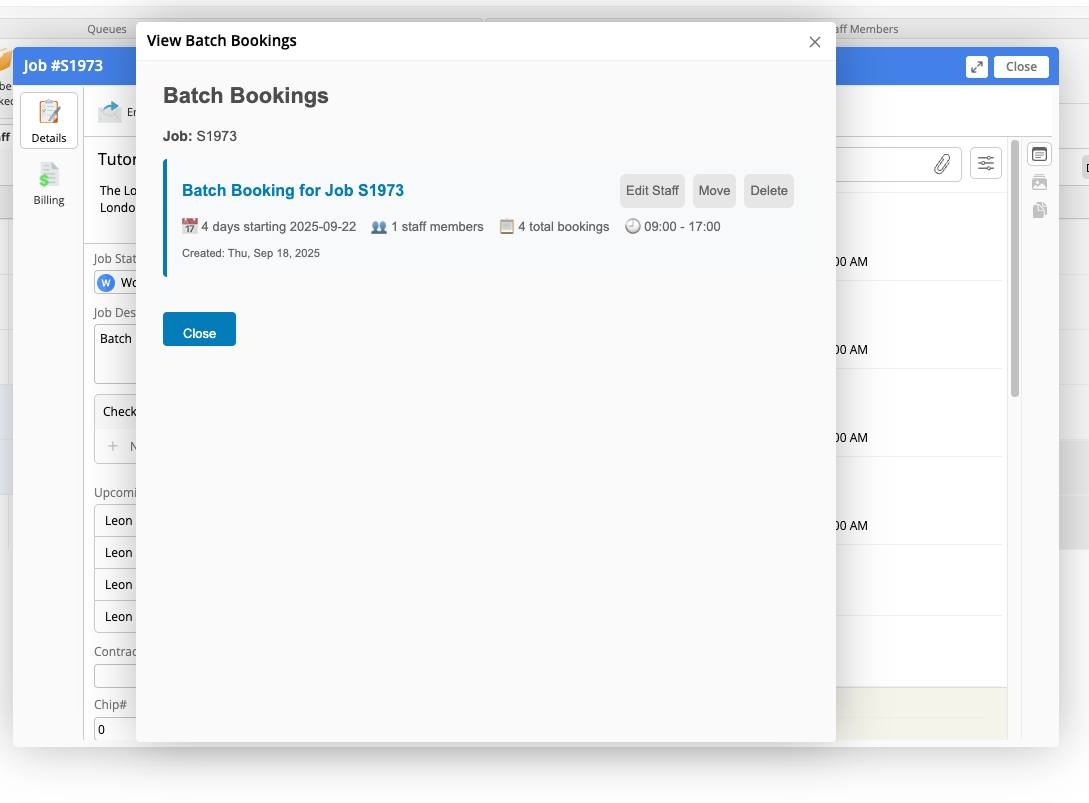
Task: Click the job notes vertical scrollbar
Action: (1015, 270)
